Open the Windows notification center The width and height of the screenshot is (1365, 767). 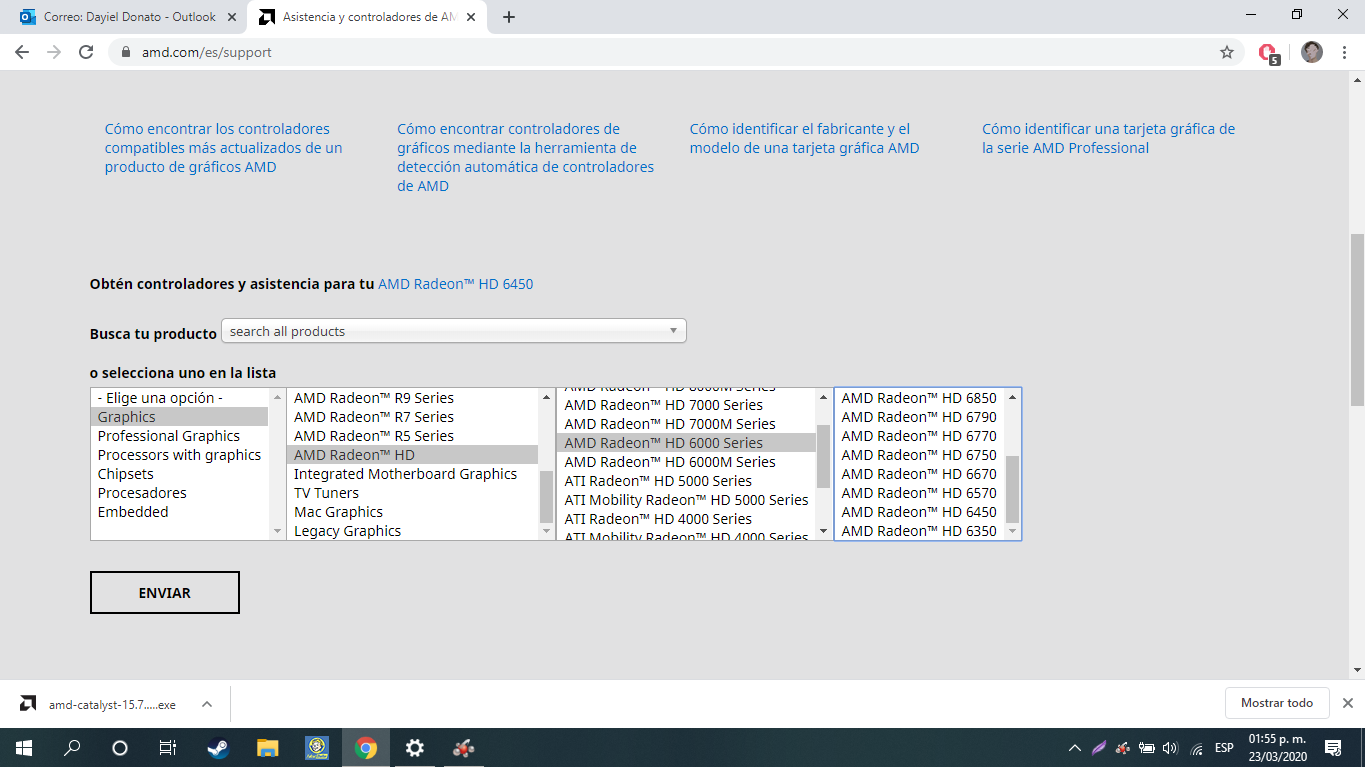point(1332,748)
